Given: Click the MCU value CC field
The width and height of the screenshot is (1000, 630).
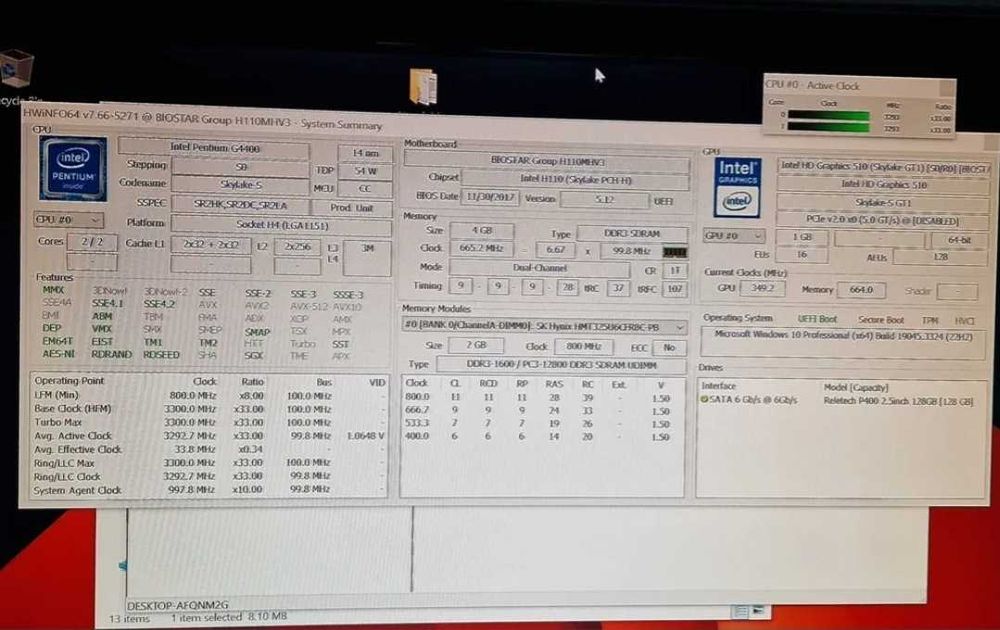Looking at the screenshot, I should click(365, 189).
